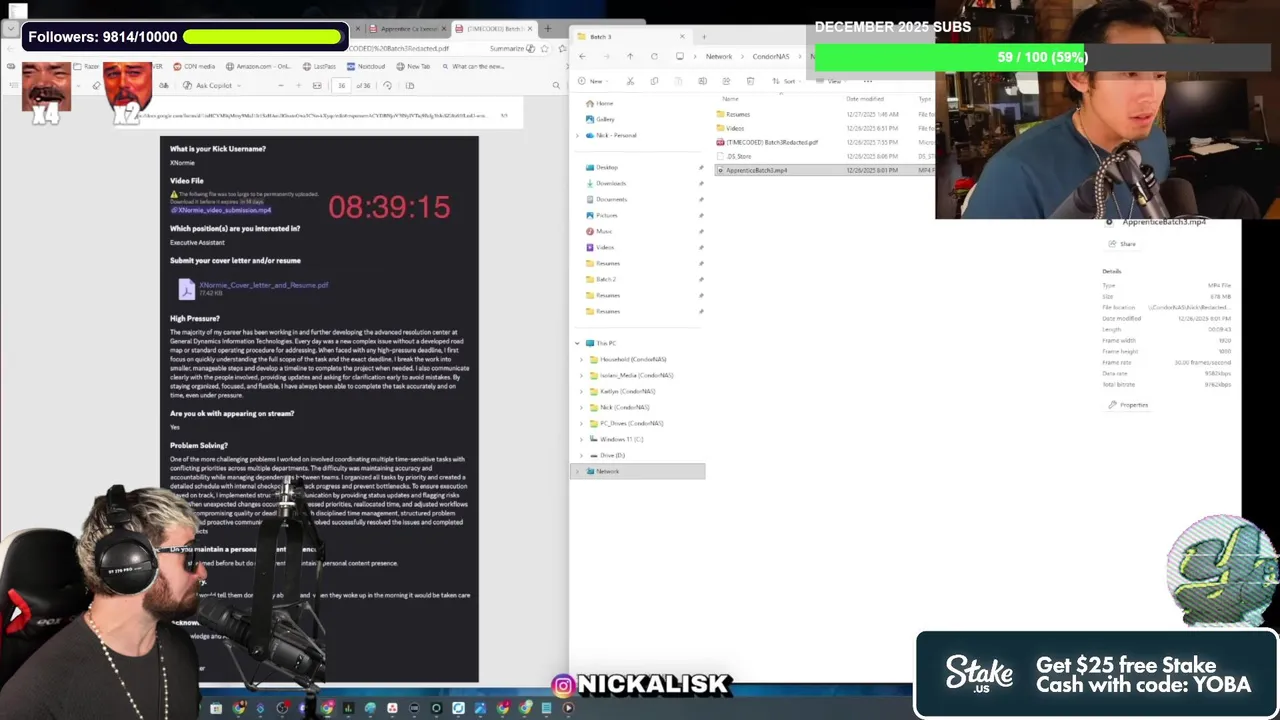Unpin Downloads using its pin icon
Screen dimensions: 1280x720
point(701,183)
